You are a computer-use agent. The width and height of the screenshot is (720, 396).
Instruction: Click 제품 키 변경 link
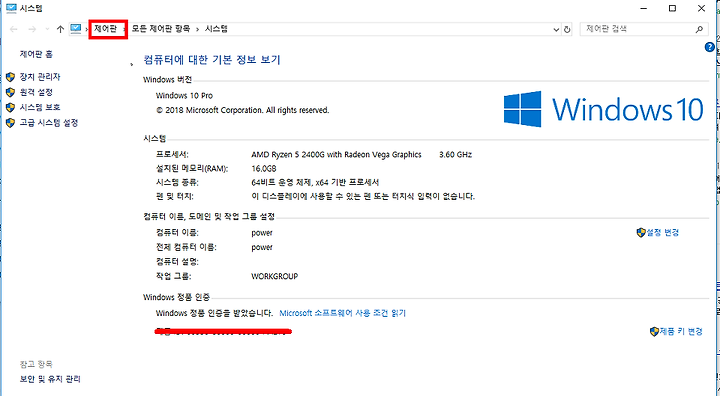click(x=681, y=331)
